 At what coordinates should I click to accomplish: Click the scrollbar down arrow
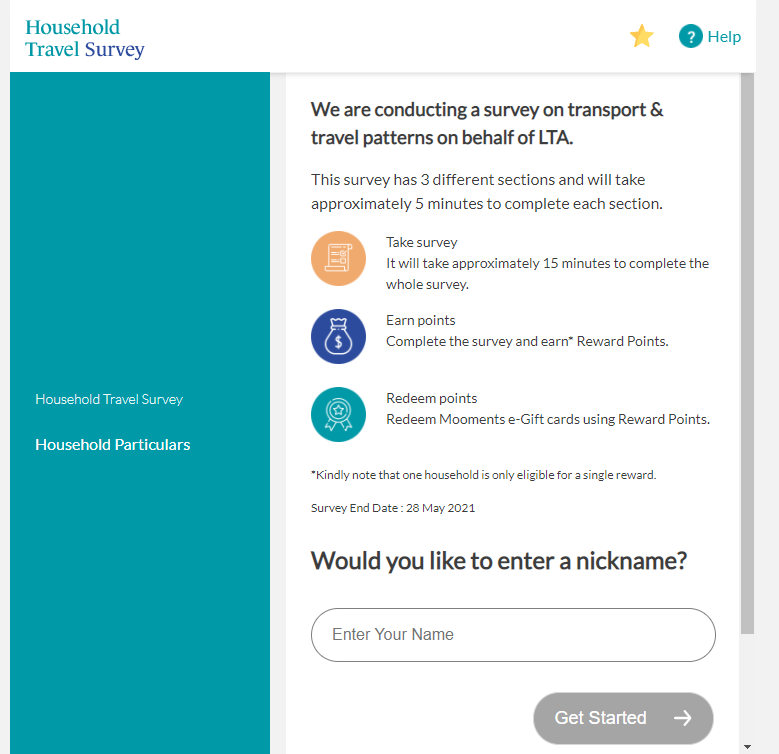click(x=747, y=747)
